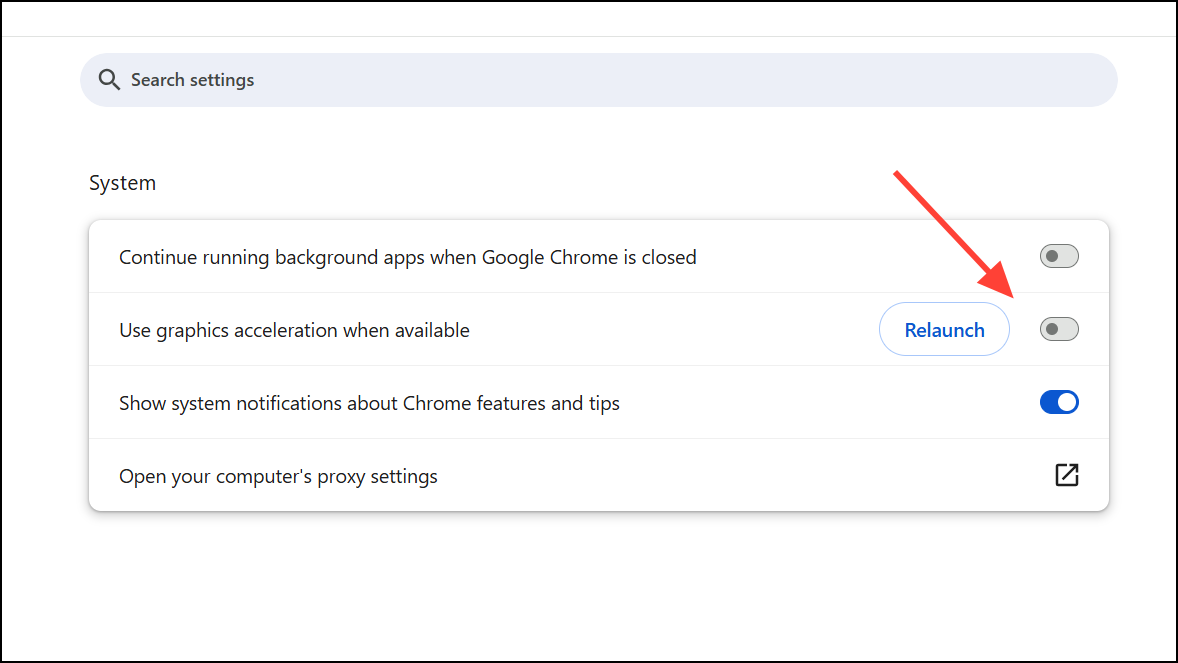
Task: Click the Show system notifications setting row
Action: 369,402
